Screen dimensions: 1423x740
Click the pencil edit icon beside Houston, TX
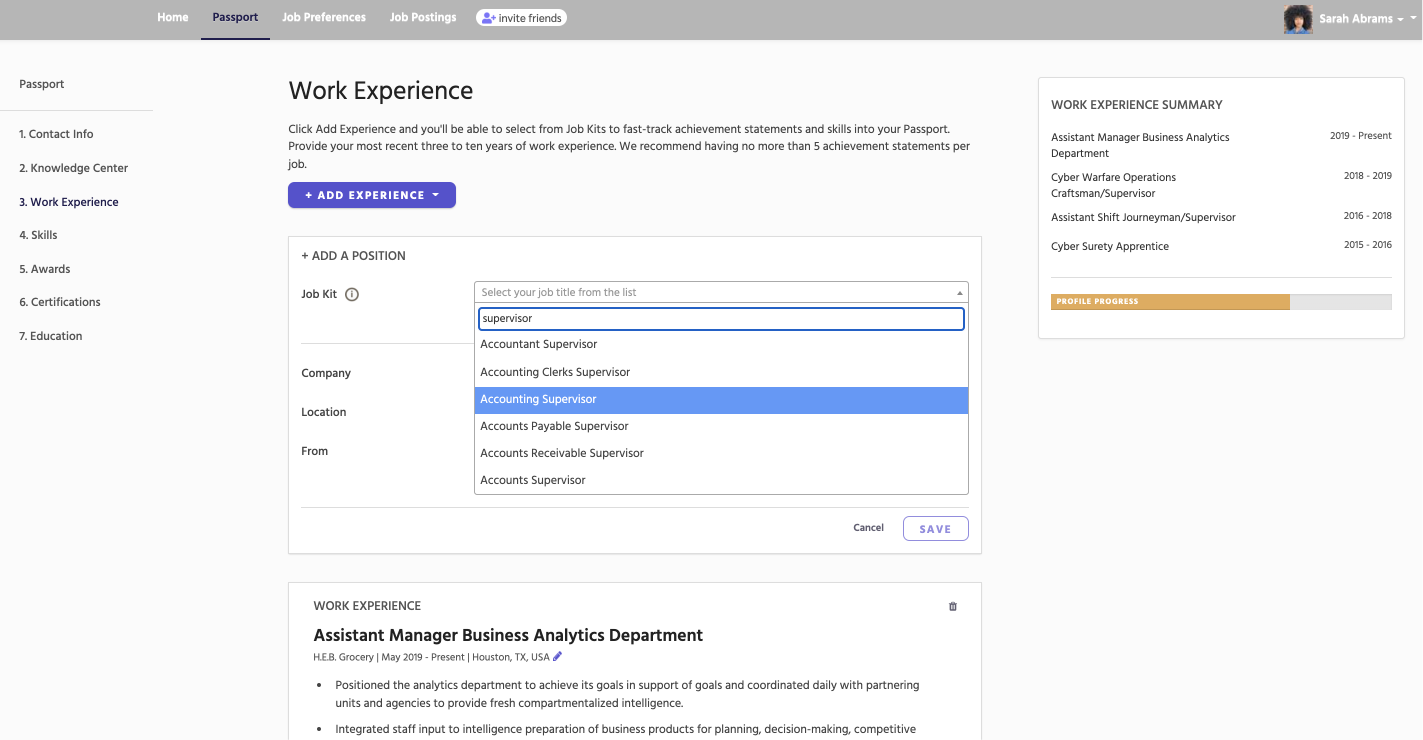[558, 657]
